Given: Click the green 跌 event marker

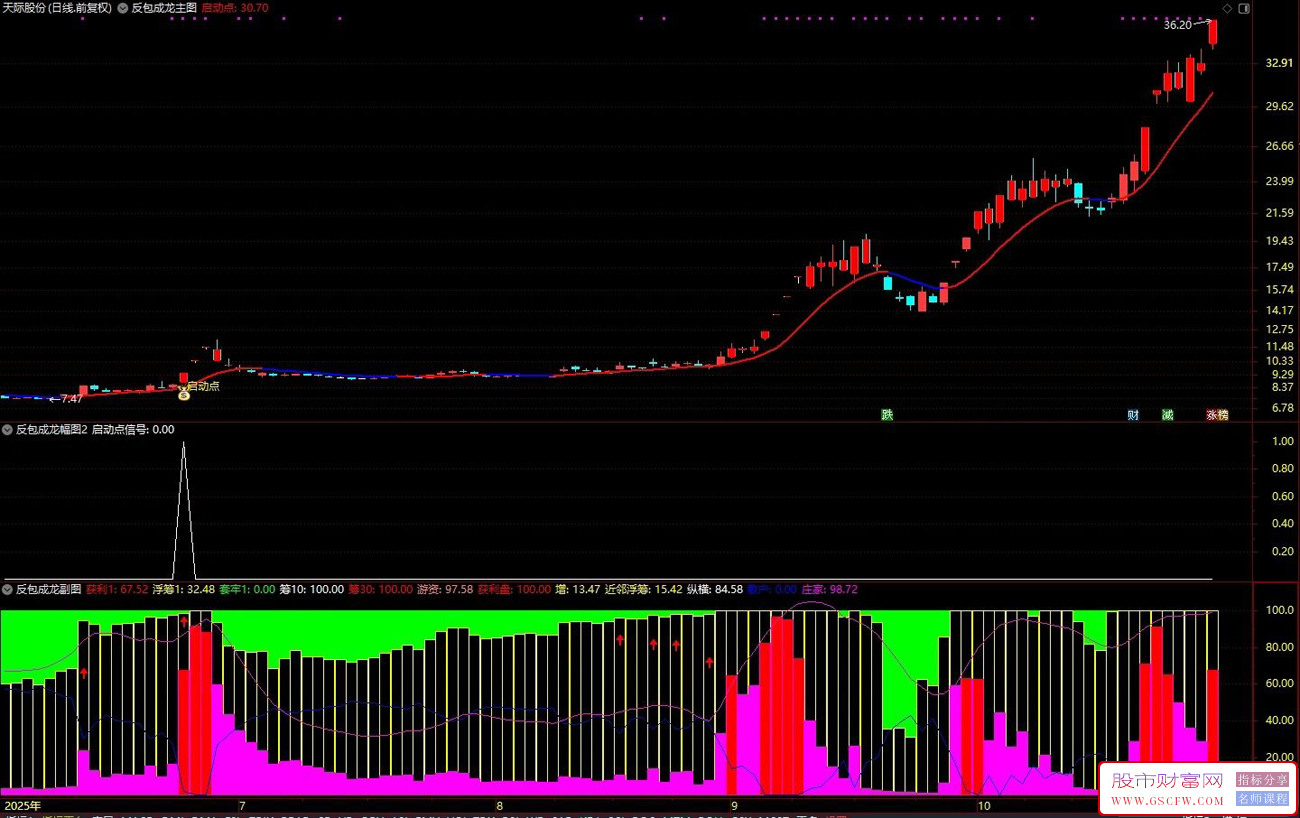Looking at the screenshot, I should 887,415.
